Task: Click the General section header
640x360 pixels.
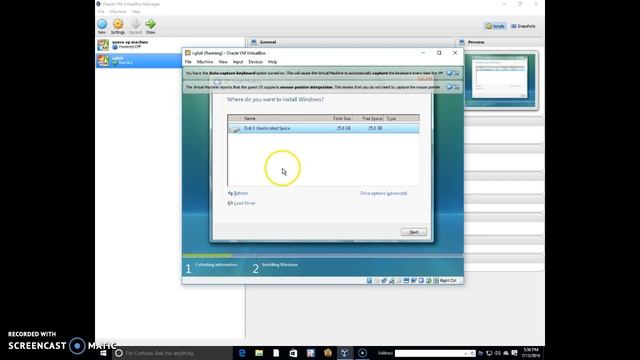Action: click(x=268, y=42)
